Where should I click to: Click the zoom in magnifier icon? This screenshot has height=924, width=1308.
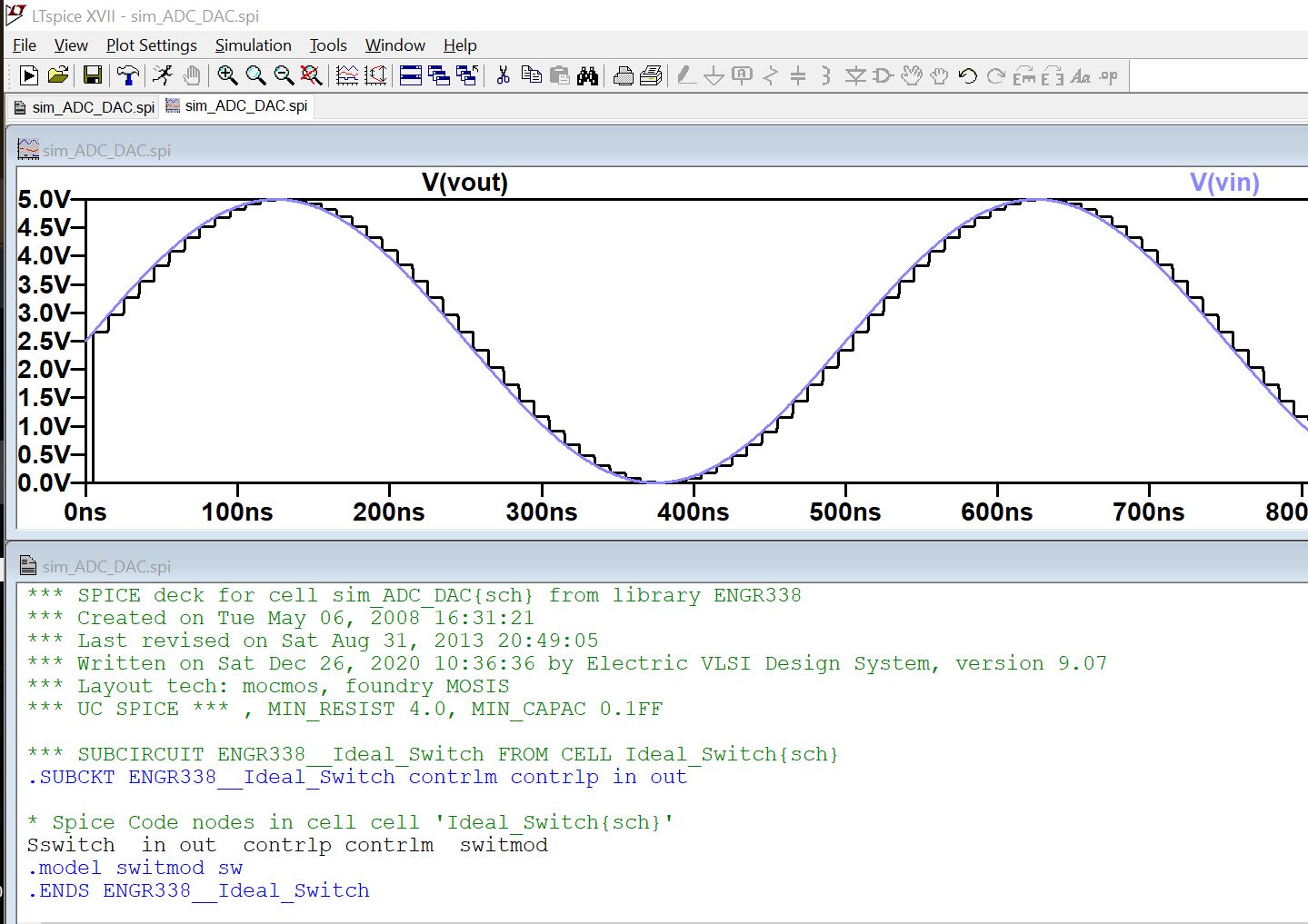pos(227,76)
